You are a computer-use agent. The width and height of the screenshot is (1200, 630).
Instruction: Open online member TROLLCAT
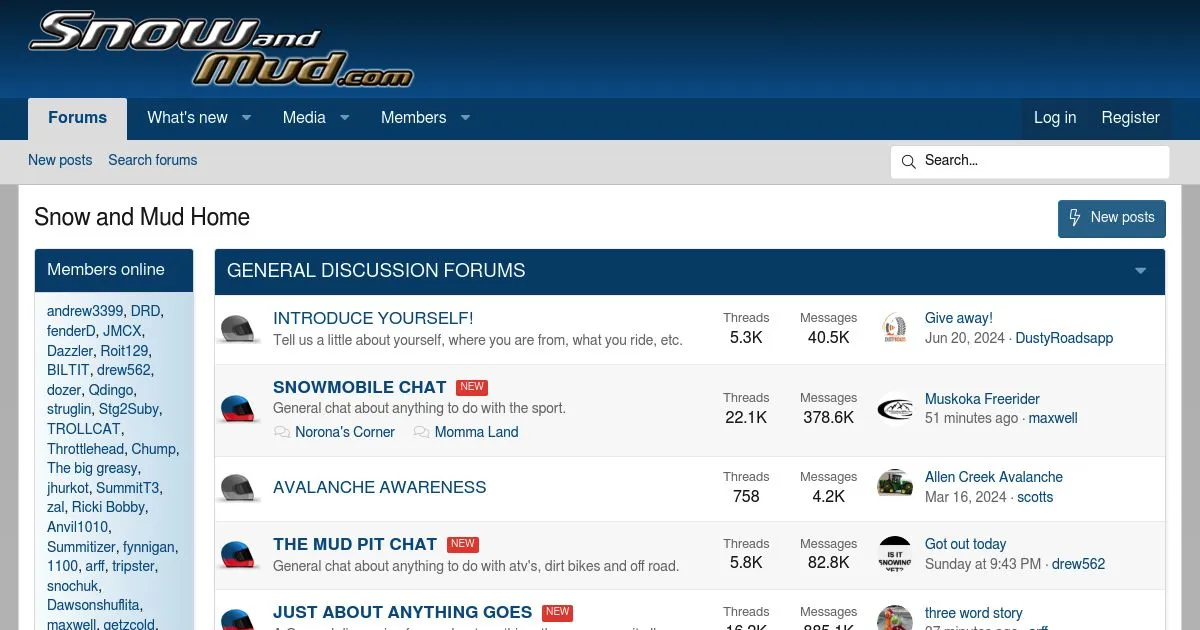[83, 429]
